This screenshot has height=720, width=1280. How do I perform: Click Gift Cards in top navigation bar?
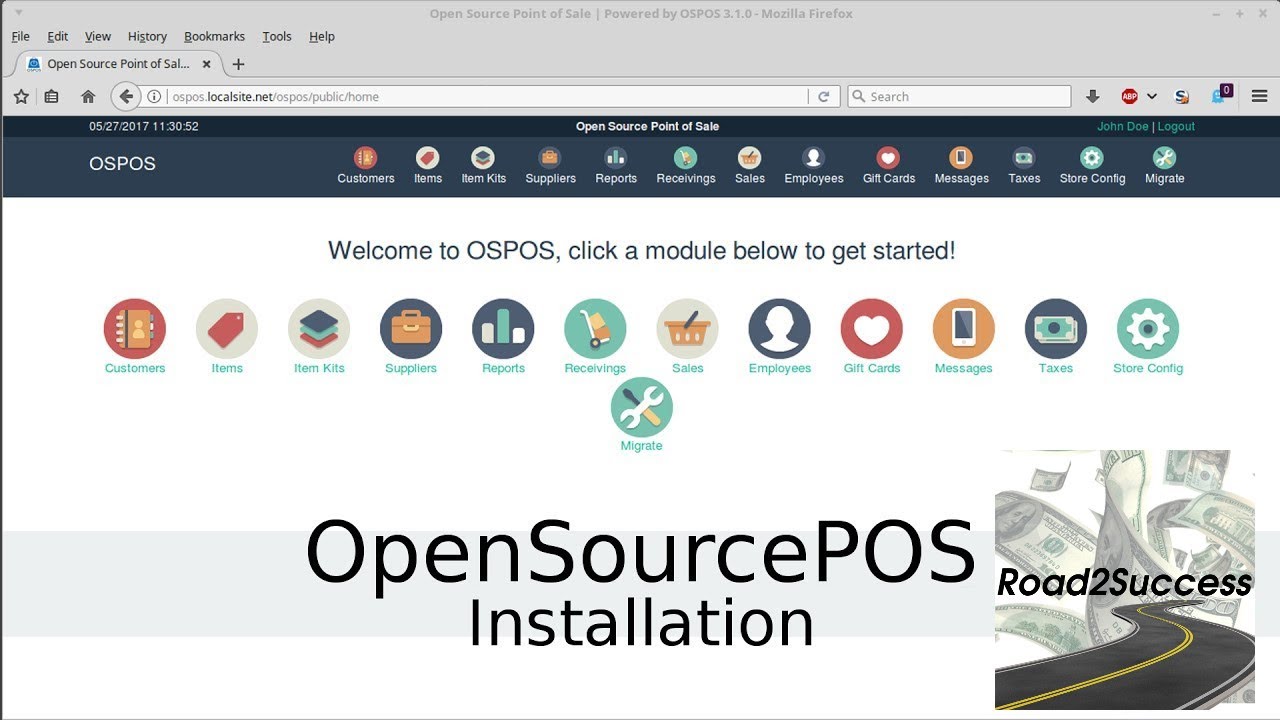point(888,166)
